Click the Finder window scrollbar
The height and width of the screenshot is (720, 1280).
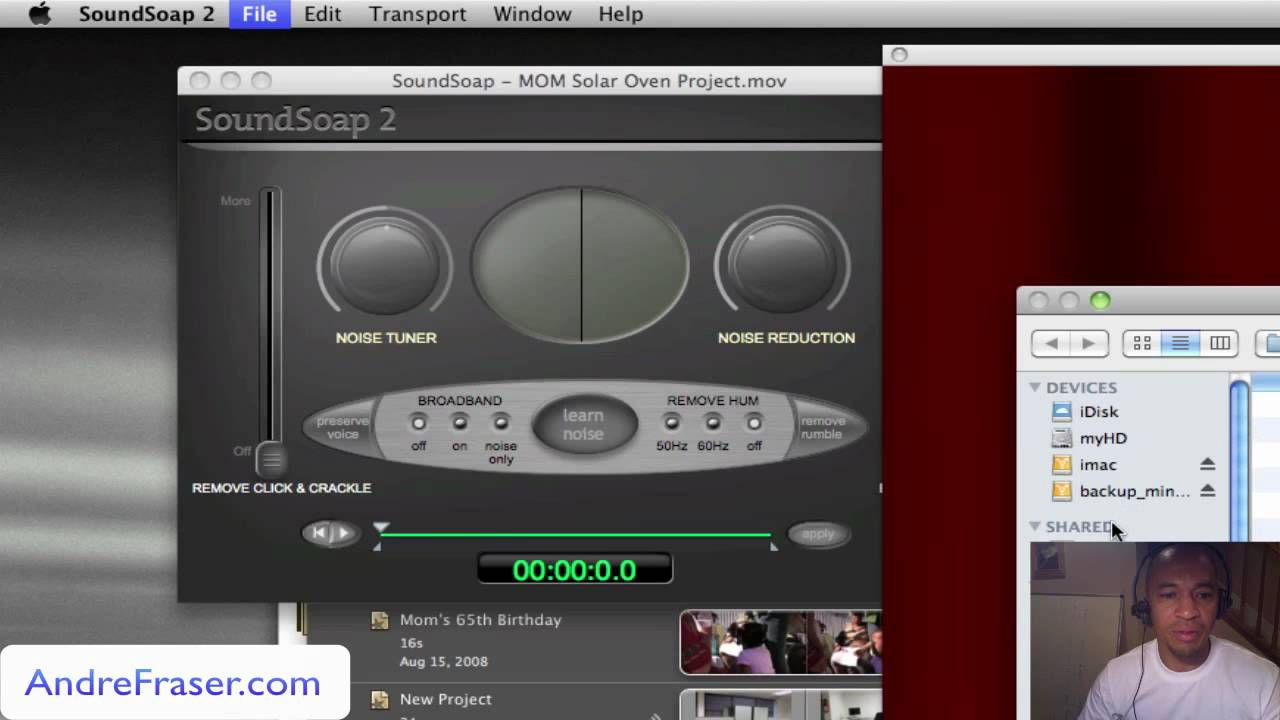[x=1239, y=460]
